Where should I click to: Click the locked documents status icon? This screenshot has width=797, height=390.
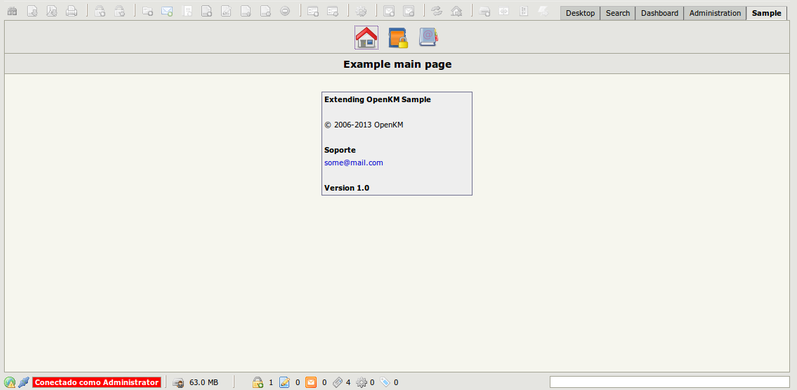258,382
